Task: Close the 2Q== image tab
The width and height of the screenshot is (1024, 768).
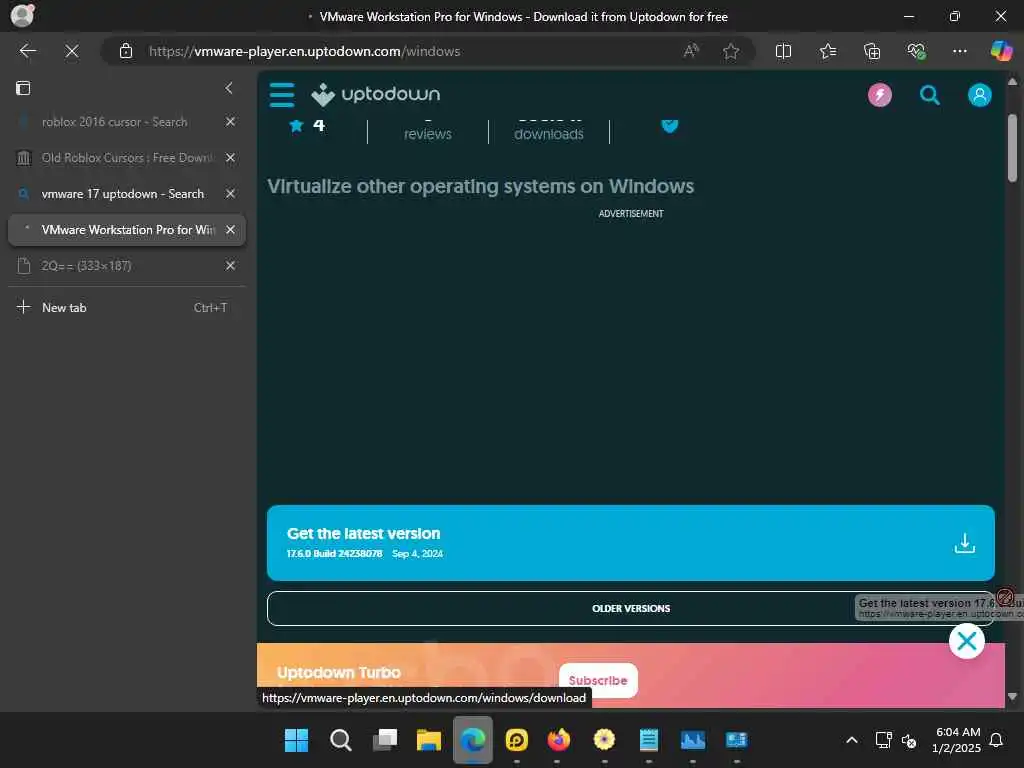Action: coord(230,265)
